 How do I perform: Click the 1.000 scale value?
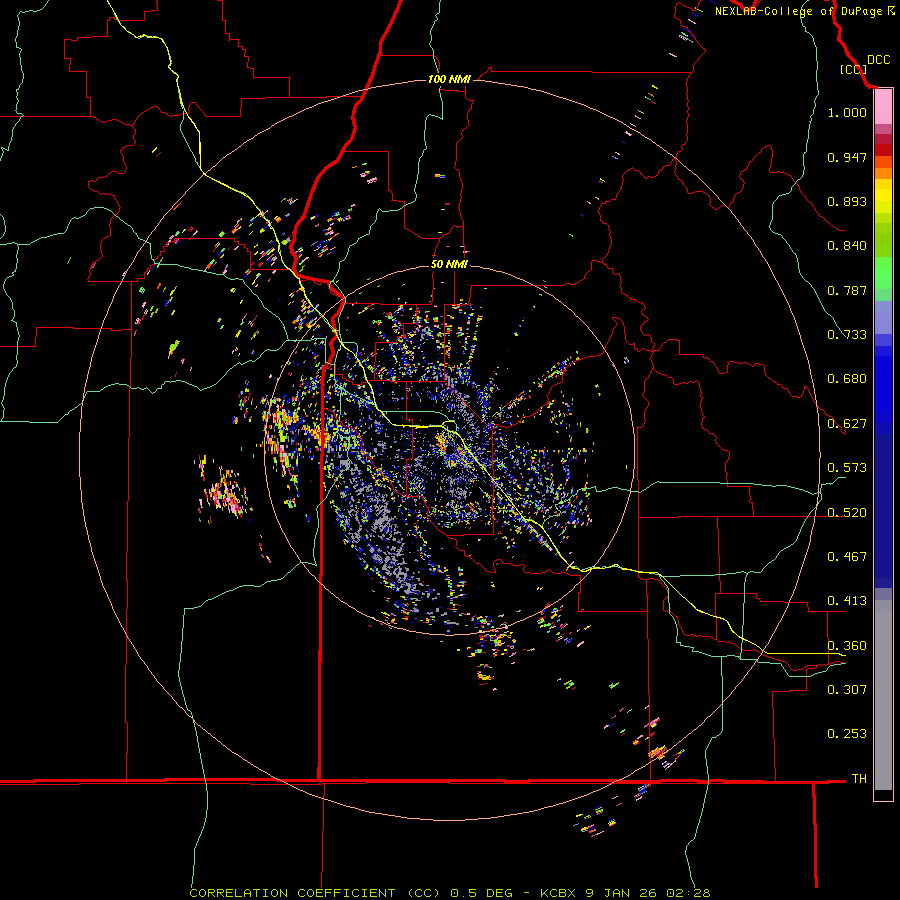(x=847, y=112)
